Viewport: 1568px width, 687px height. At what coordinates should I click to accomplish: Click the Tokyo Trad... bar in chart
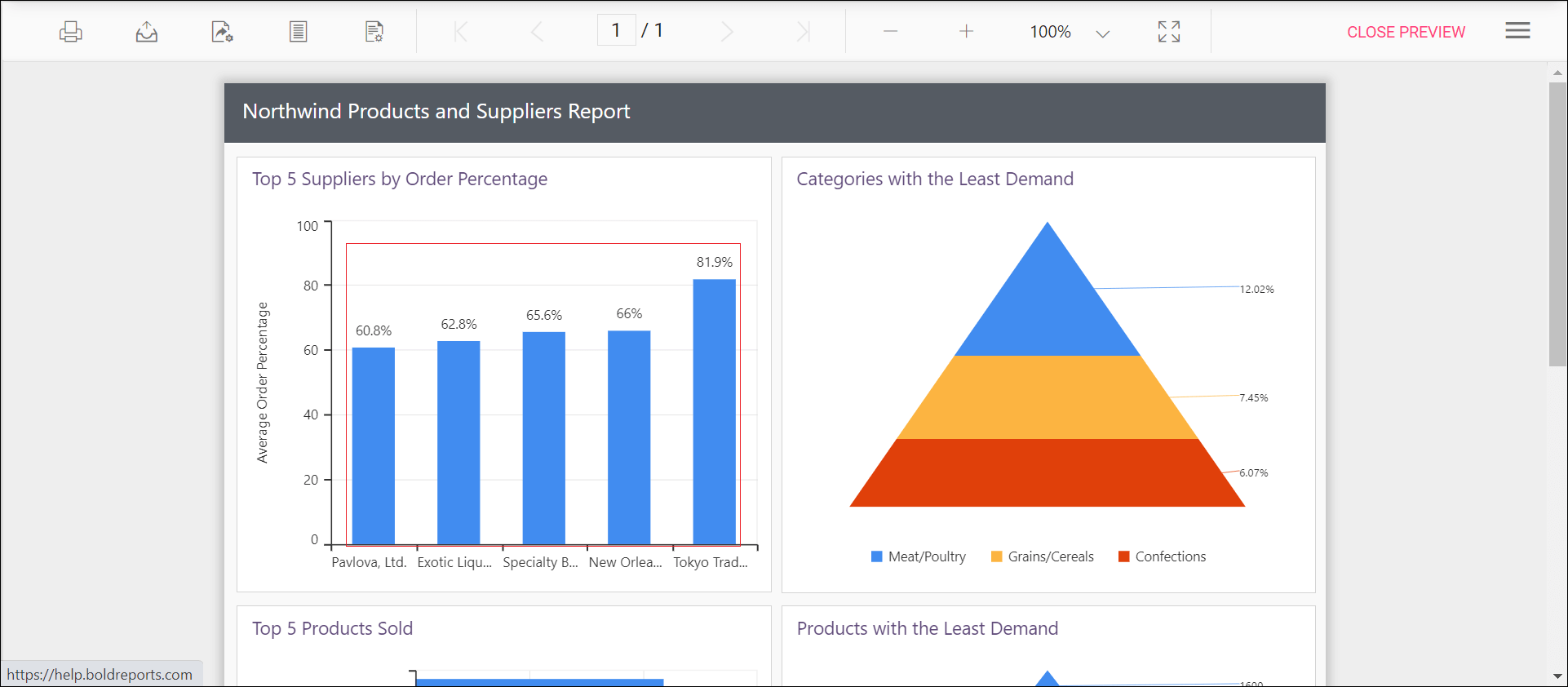(714, 411)
